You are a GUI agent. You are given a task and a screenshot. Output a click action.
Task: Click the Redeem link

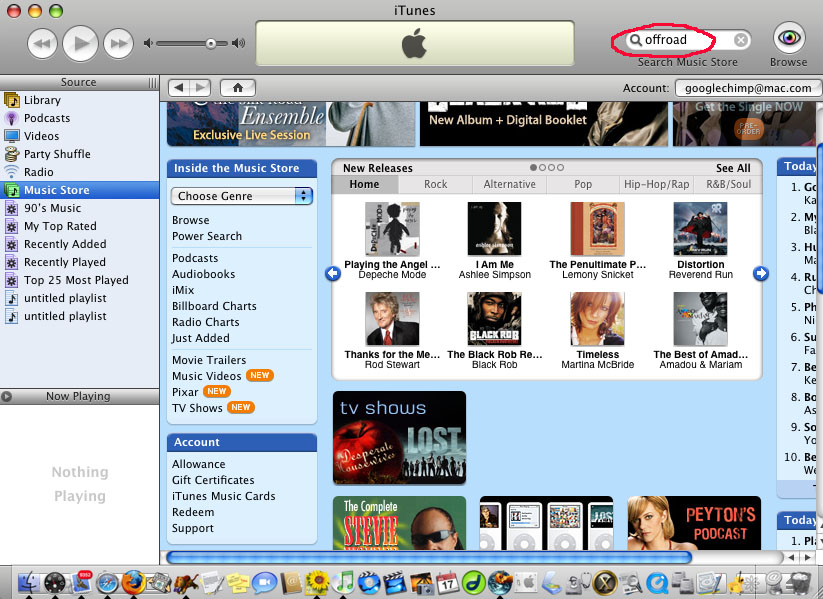193,512
